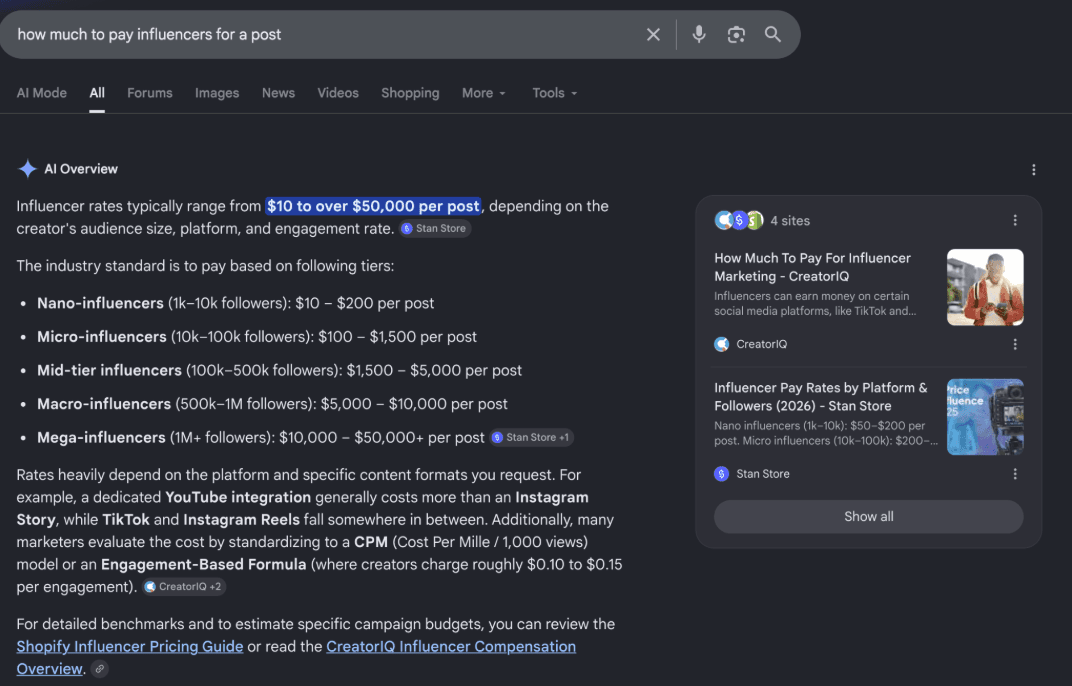Click the Stan Store favicon in sources card
Viewport: 1072px width, 686px height.
pos(721,474)
